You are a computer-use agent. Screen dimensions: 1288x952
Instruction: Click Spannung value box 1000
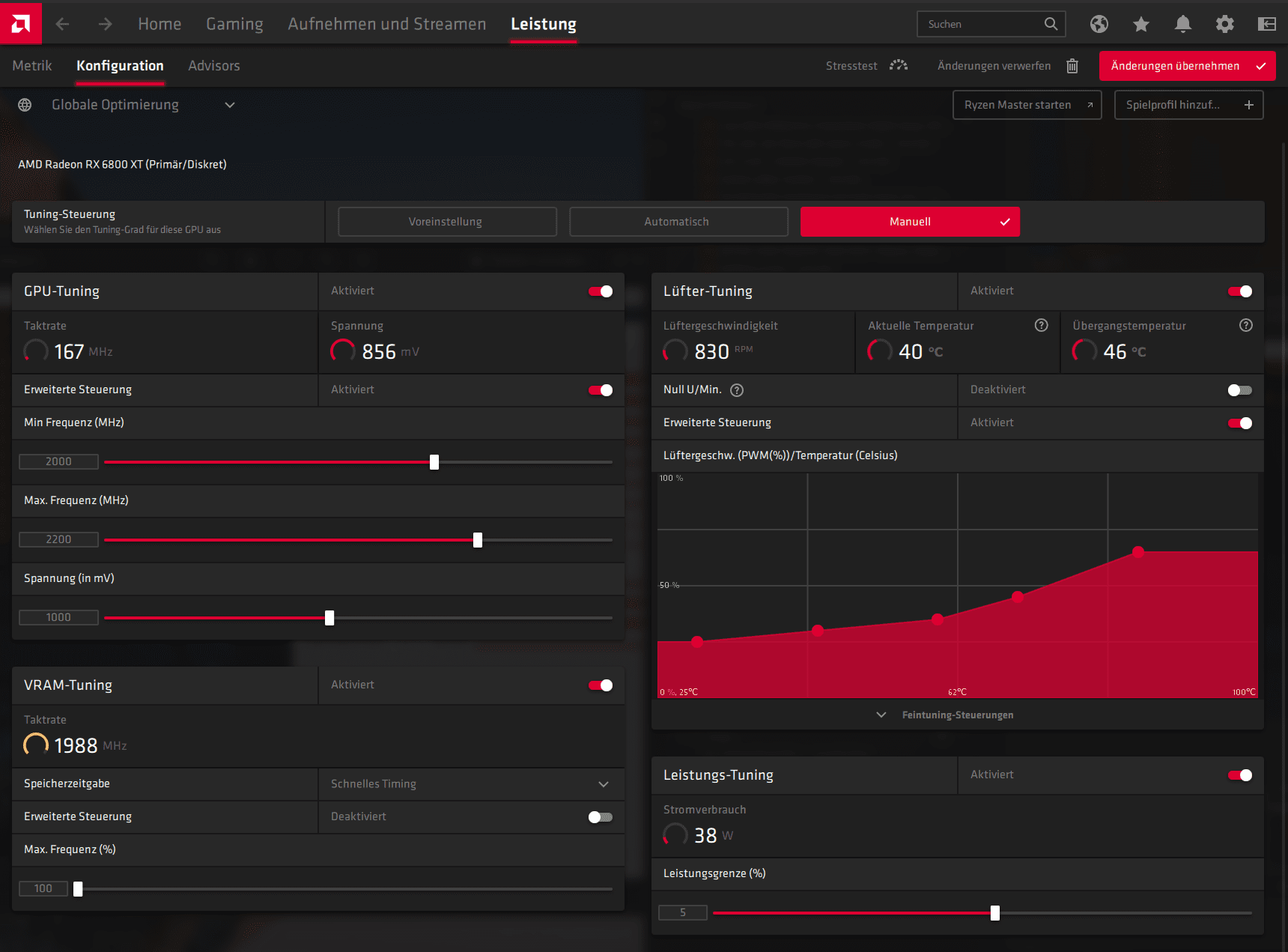58,617
